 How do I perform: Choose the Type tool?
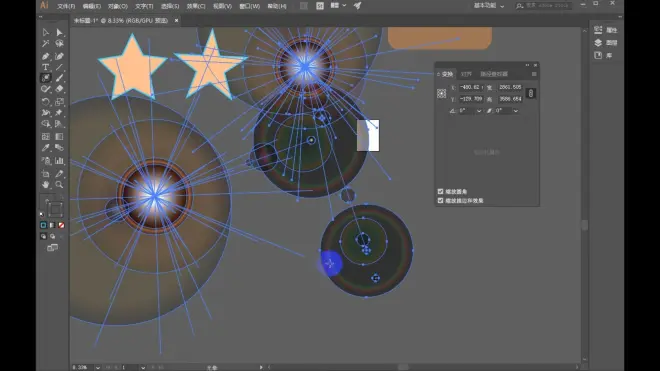45,67
